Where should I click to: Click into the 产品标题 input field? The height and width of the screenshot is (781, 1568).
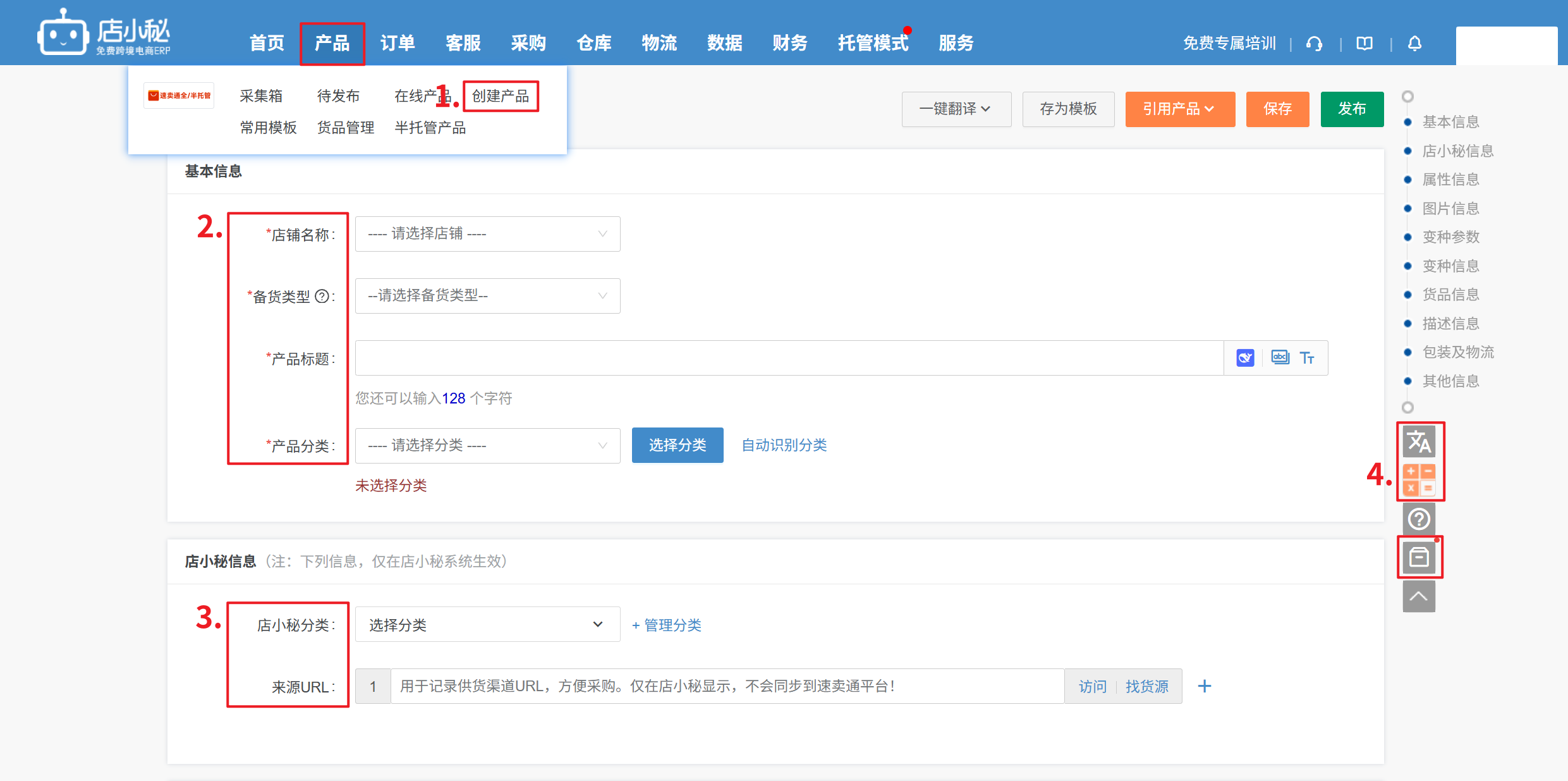click(789, 358)
